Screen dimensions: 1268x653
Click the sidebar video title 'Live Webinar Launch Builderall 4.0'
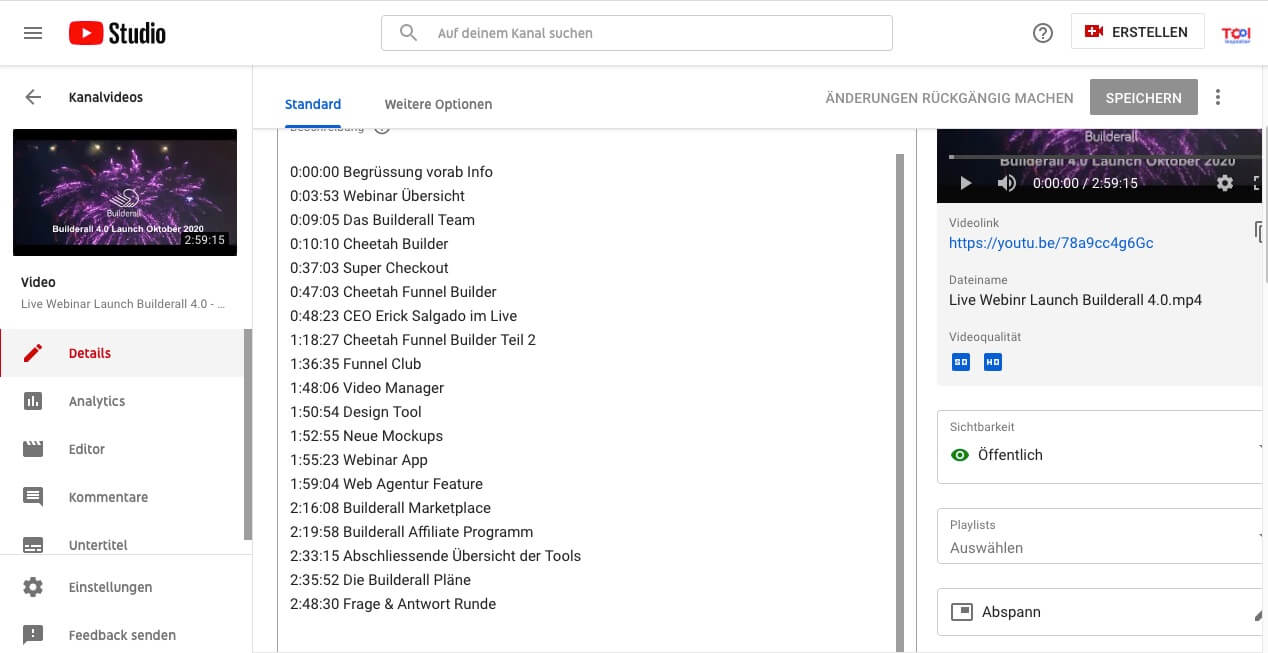(123, 304)
